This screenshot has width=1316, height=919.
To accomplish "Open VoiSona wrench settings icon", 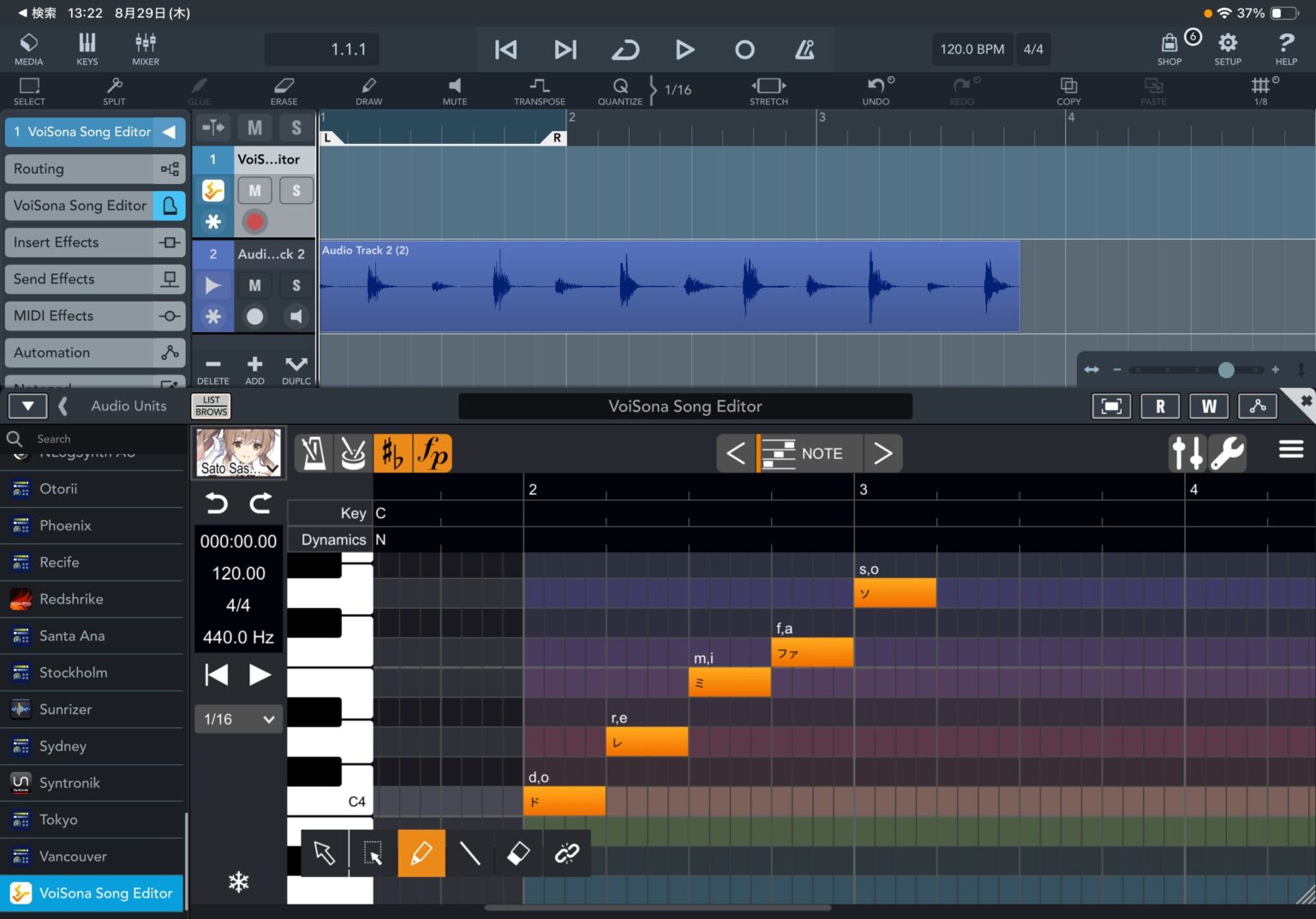I will pyautogui.click(x=1228, y=452).
